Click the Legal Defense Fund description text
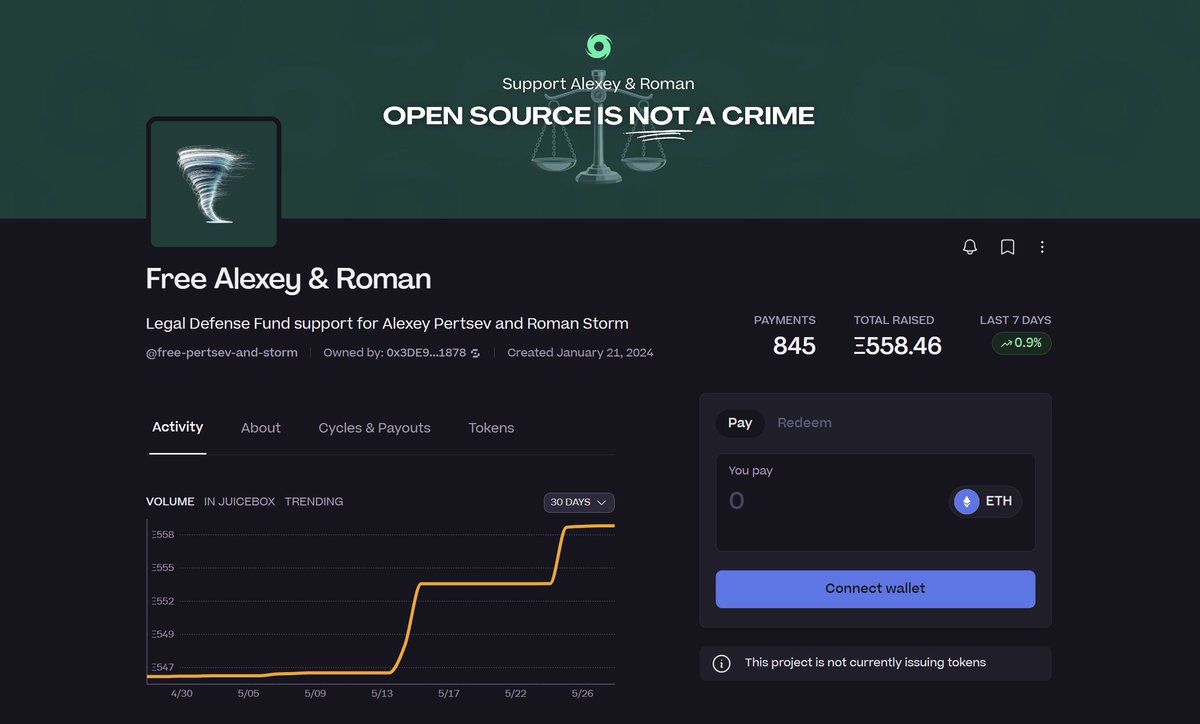Viewport: 1200px width, 724px height. click(387, 323)
